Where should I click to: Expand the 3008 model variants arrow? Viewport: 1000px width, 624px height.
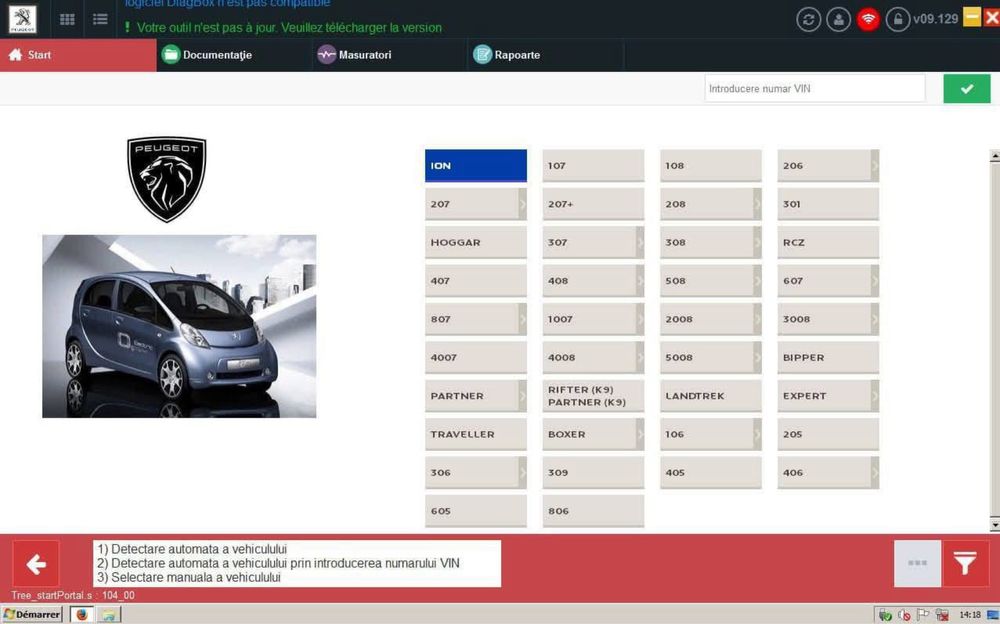(874, 319)
